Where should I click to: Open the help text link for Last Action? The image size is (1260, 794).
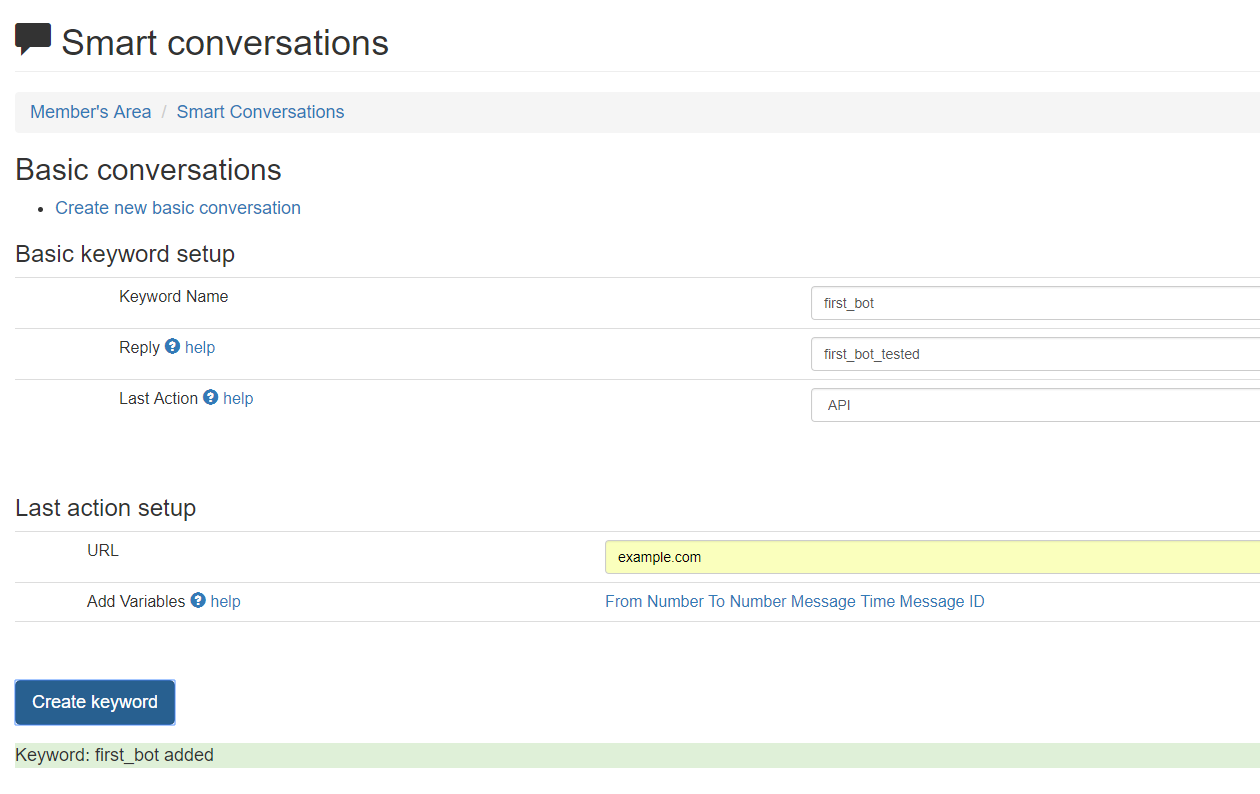[238, 398]
